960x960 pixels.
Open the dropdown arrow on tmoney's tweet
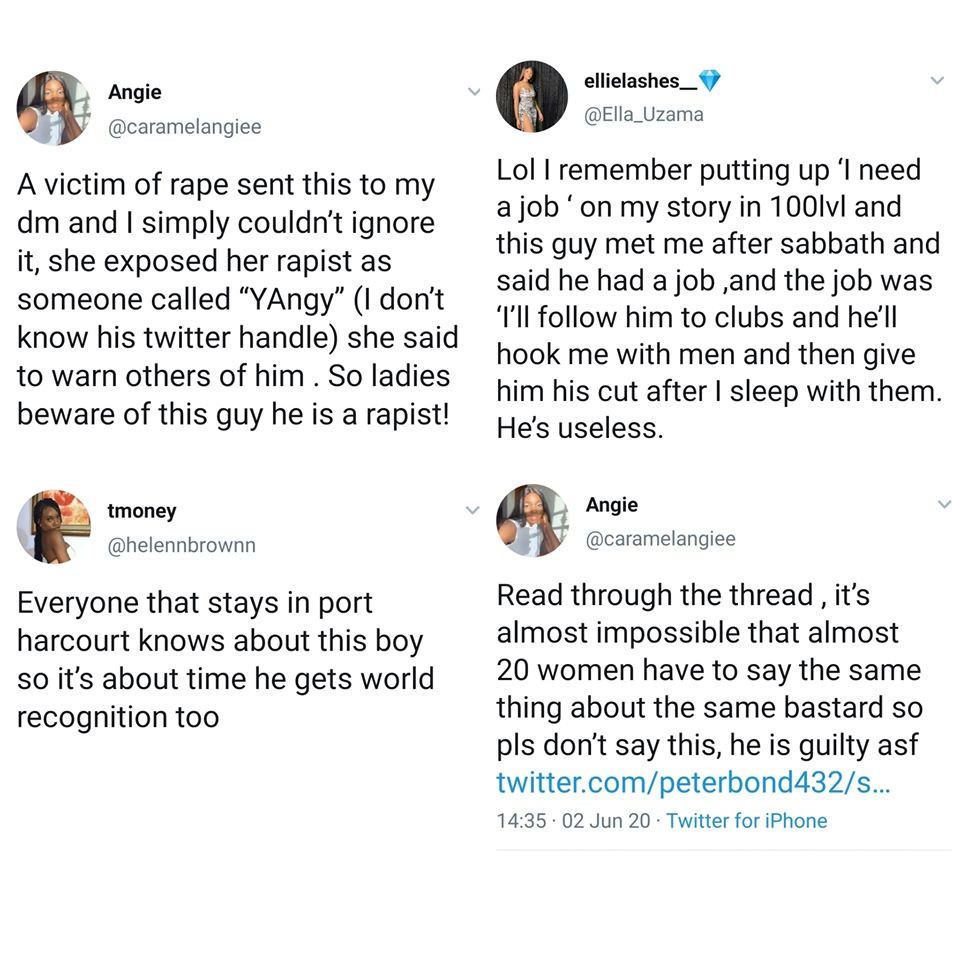473,510
